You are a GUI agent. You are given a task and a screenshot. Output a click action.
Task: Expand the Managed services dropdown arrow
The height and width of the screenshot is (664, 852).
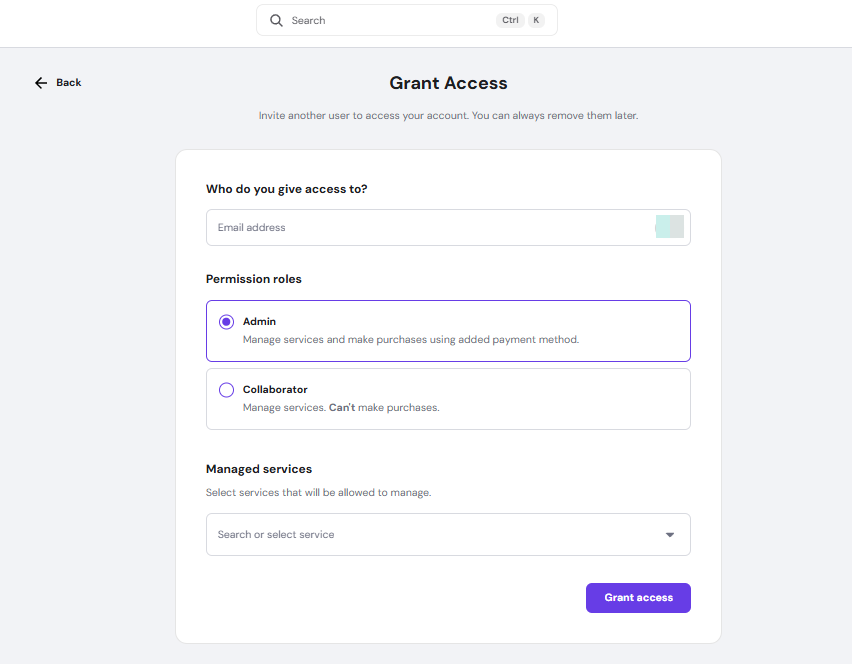click(670, 535)
